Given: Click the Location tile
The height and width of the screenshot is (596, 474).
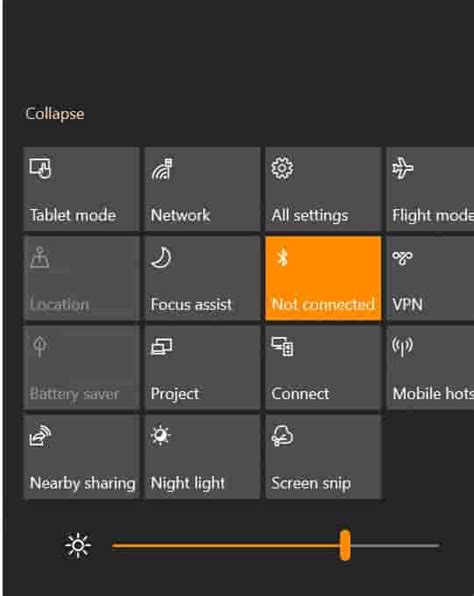Looking at the screenshot, I should 82,278.
